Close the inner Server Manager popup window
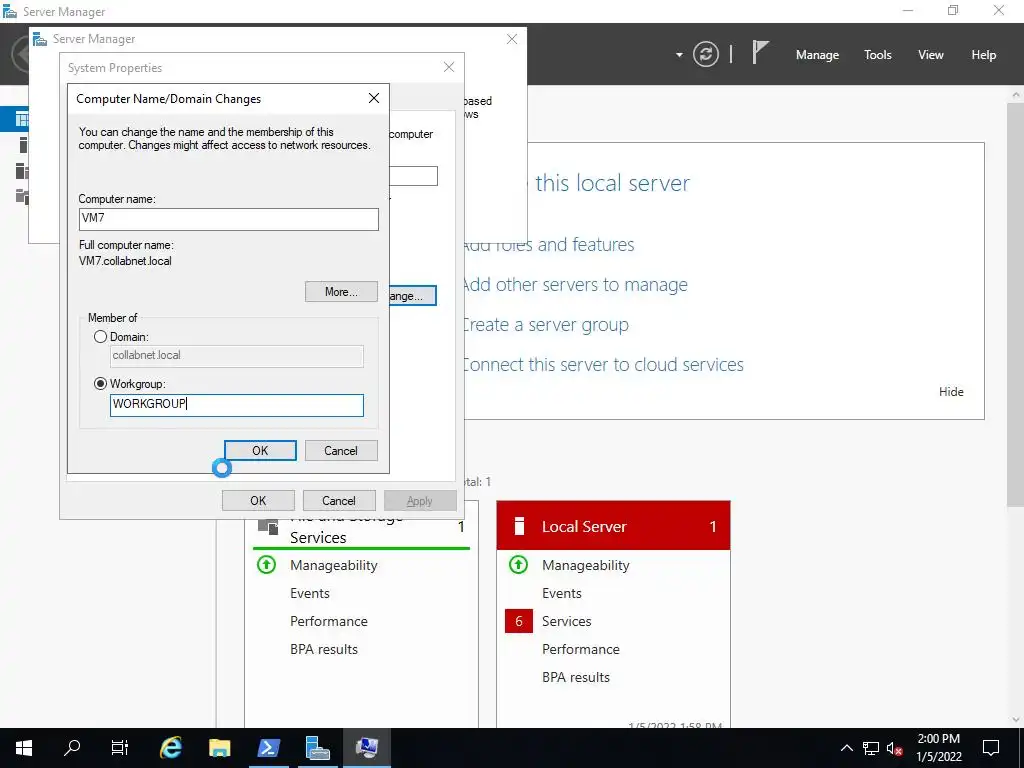The width and height of the screenshot is (1024, 768). point(512,39)
